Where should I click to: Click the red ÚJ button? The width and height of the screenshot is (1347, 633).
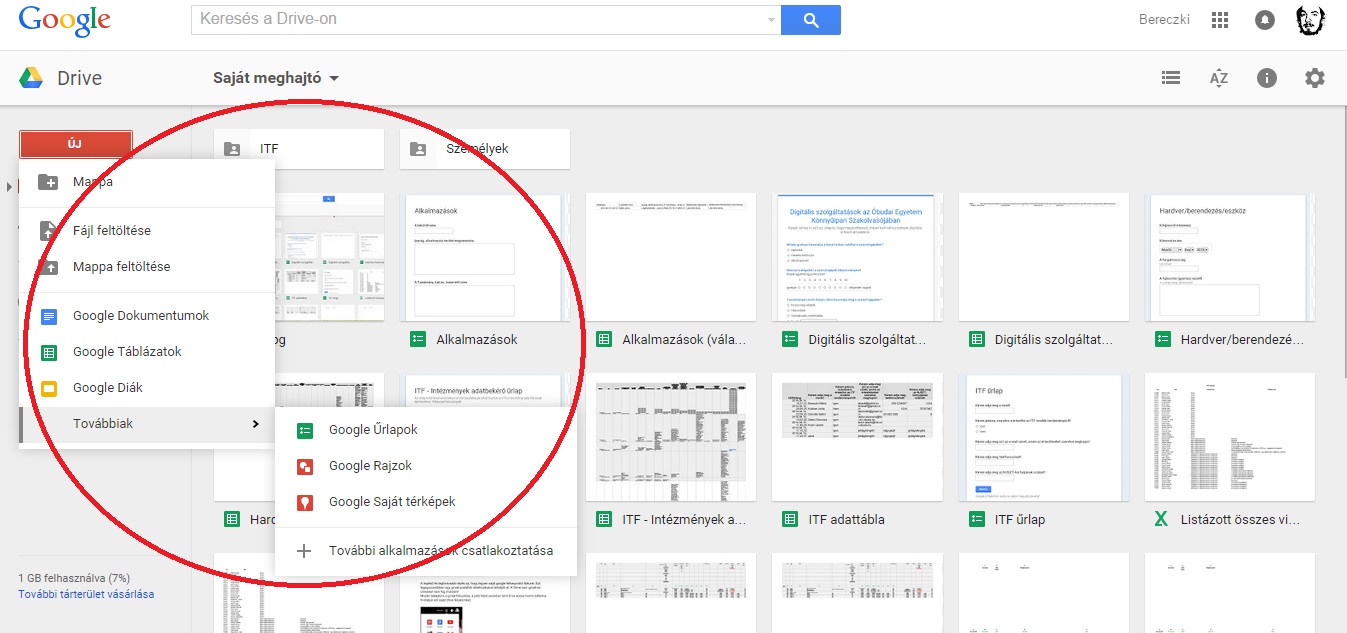[x=75, y=144]
